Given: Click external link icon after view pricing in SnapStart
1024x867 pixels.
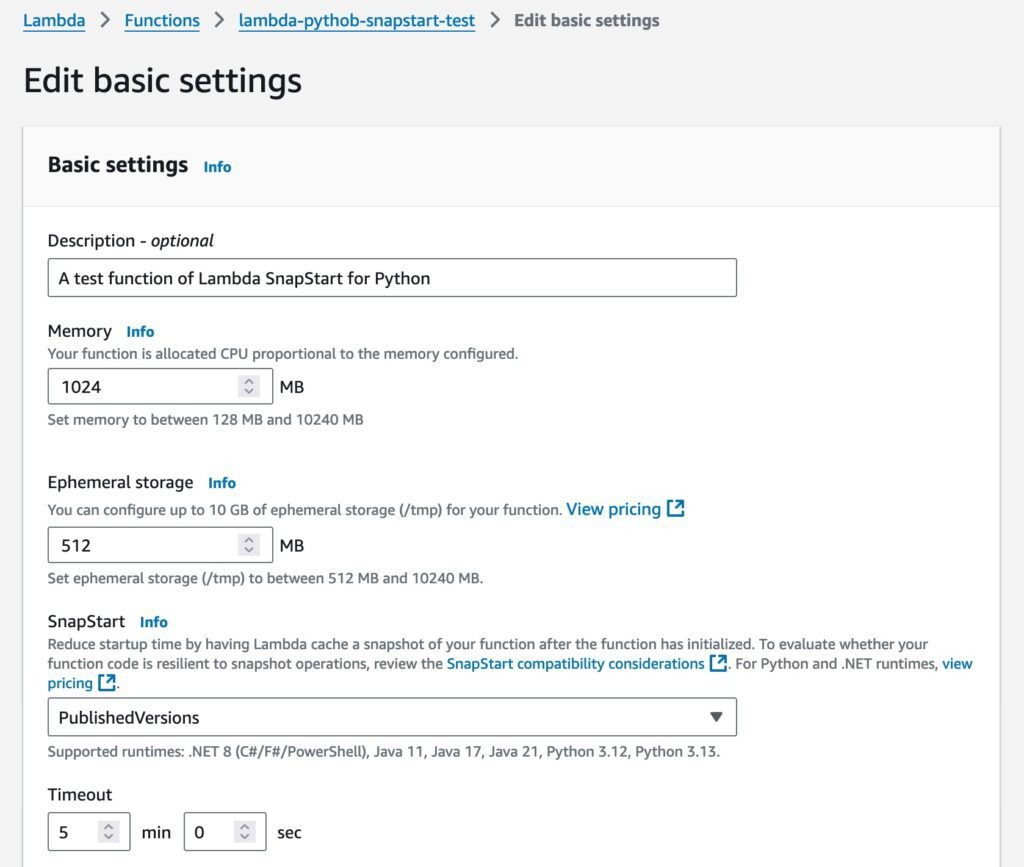Looking at the screenshot, I should (x=104, y=683).
